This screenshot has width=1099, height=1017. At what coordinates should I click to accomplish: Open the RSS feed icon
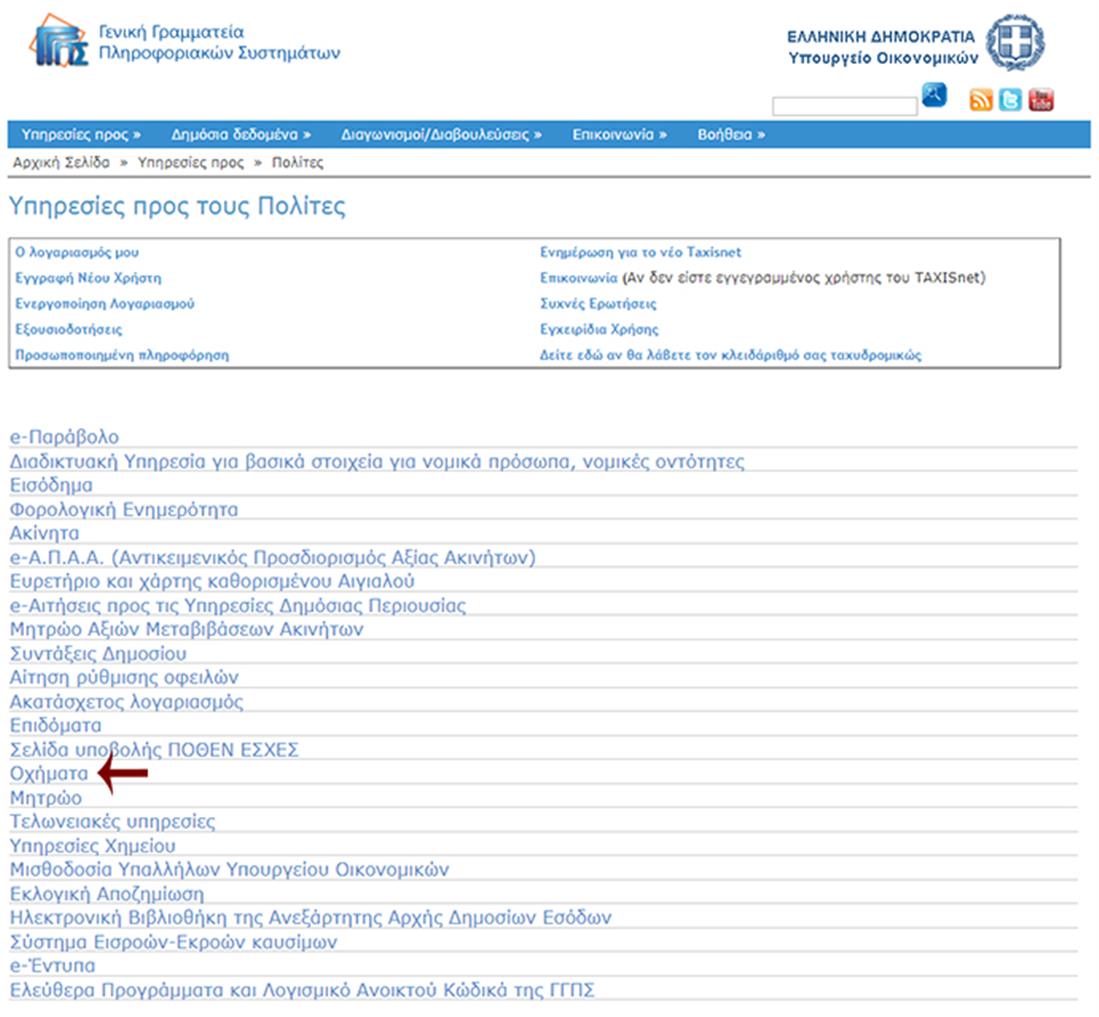pyautogui.click(x=981, y=100)
